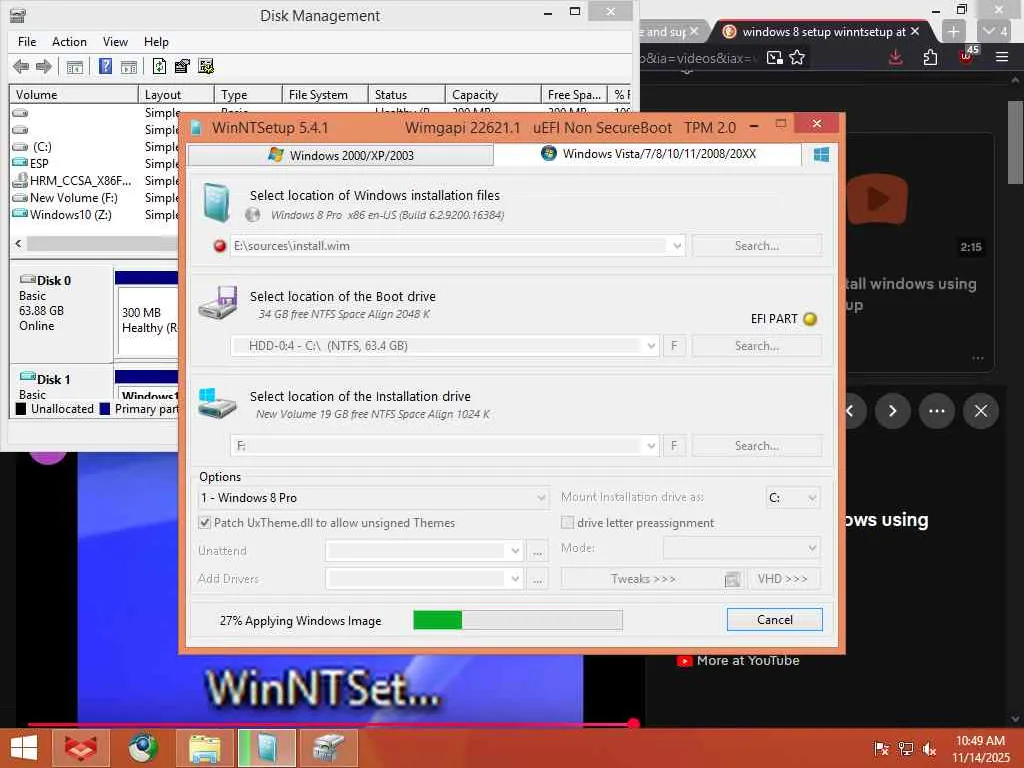Click the Properties icon in Disk Management toolbar
Viewport: 1024px width, 768px height.
tap(182, 66)
